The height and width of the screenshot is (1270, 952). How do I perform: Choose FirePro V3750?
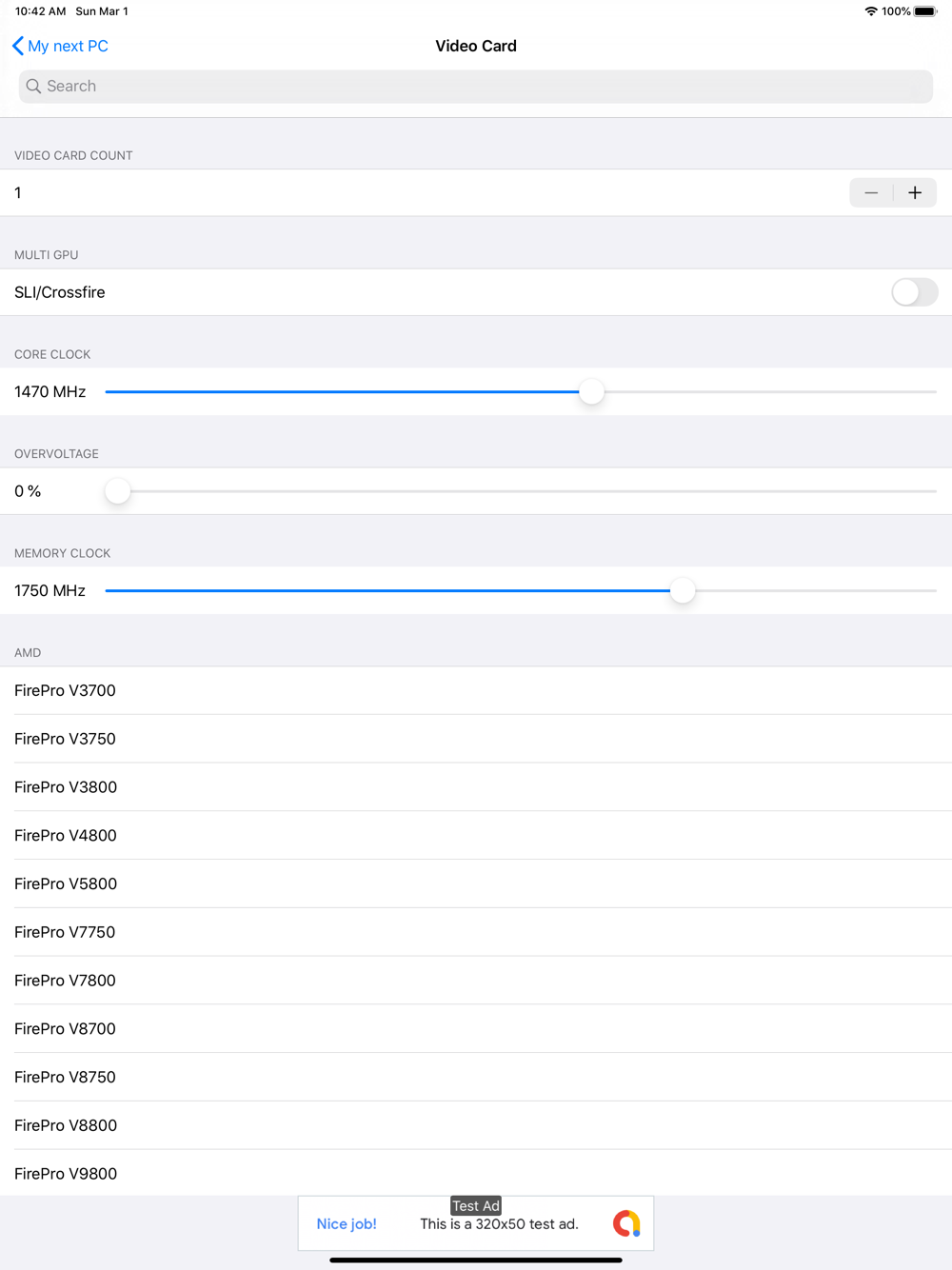click(x=476, y=739)
